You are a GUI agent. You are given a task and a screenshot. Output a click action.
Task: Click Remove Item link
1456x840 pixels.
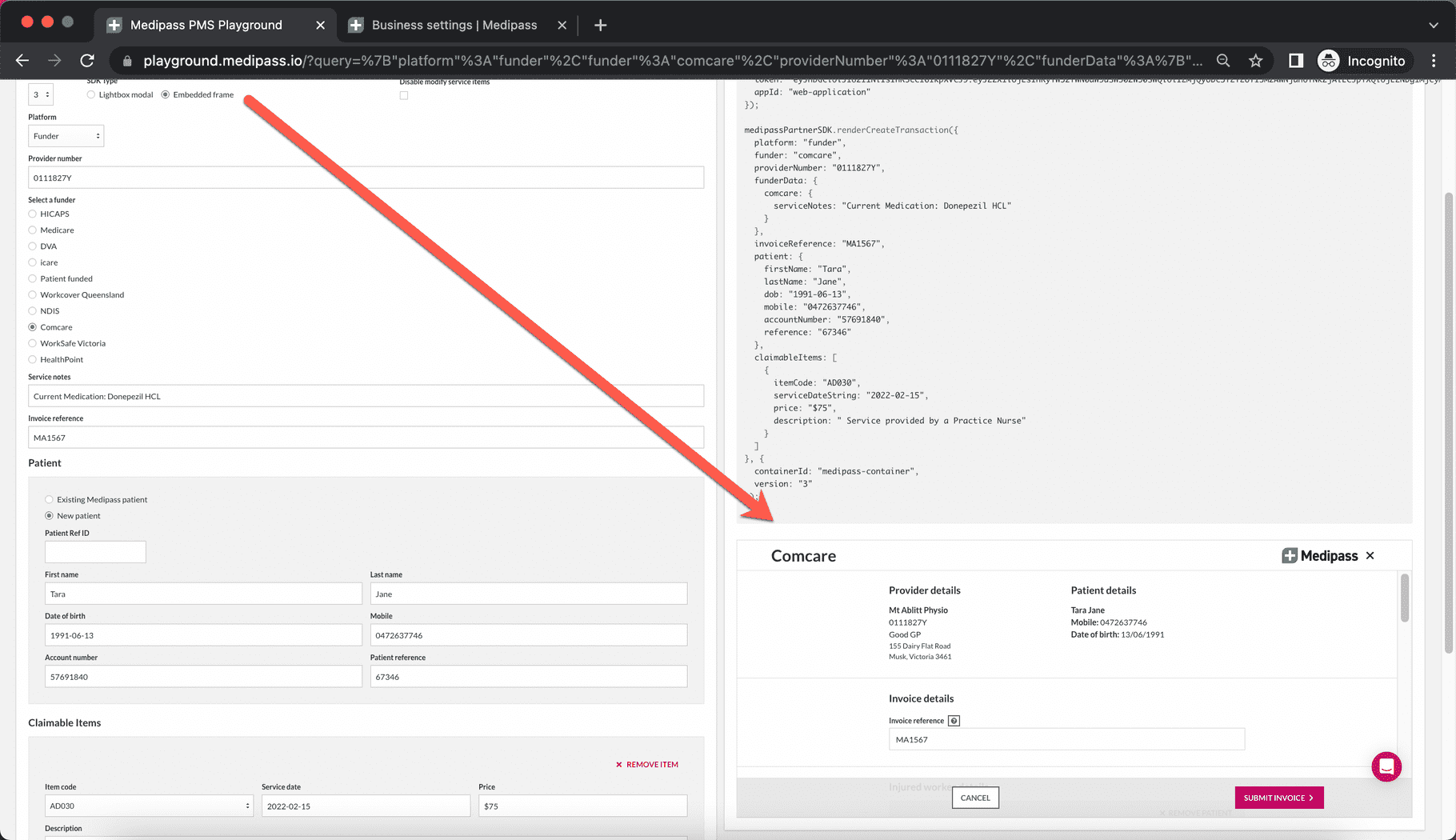click(x=647, y=765)
